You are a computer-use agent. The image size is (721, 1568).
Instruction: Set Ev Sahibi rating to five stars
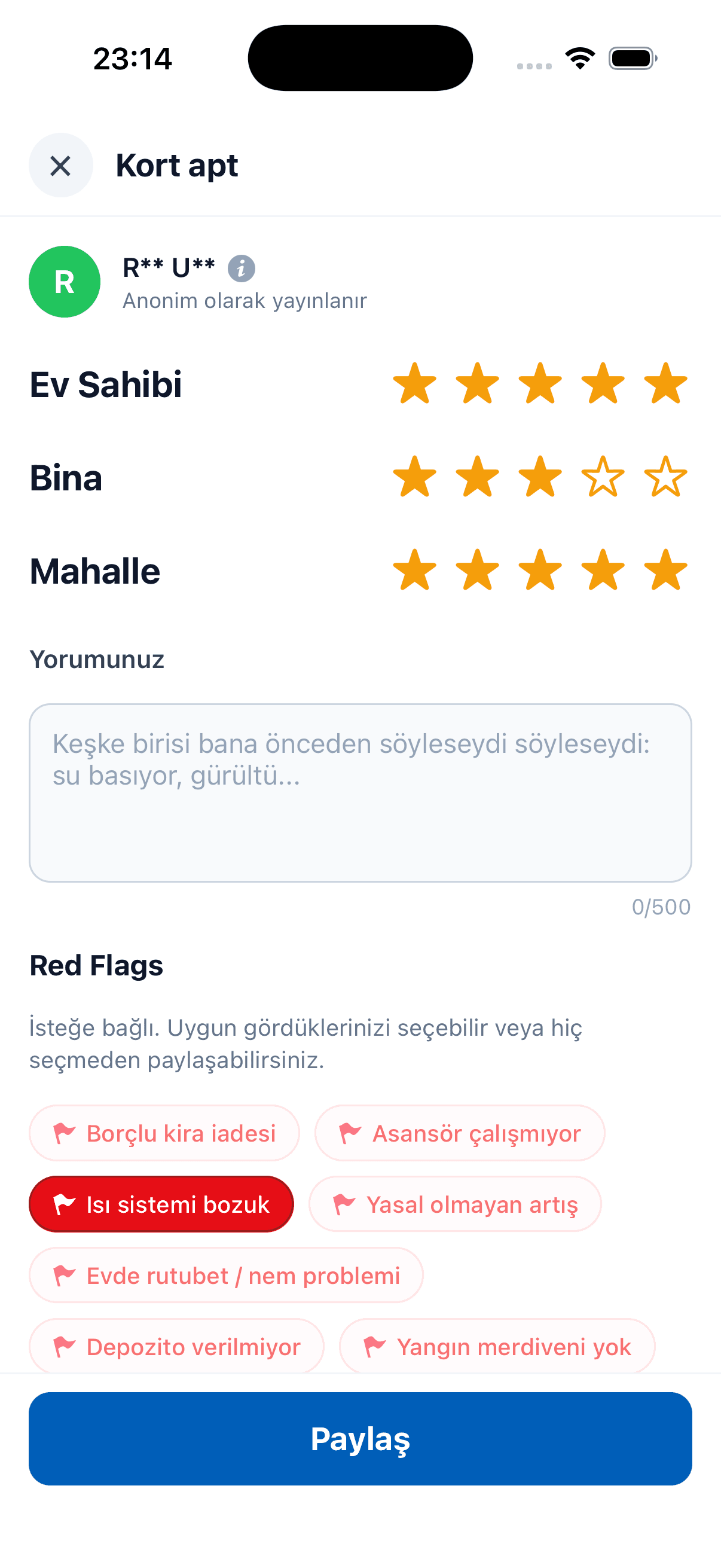pyautogui.click(x=665, y=384)
